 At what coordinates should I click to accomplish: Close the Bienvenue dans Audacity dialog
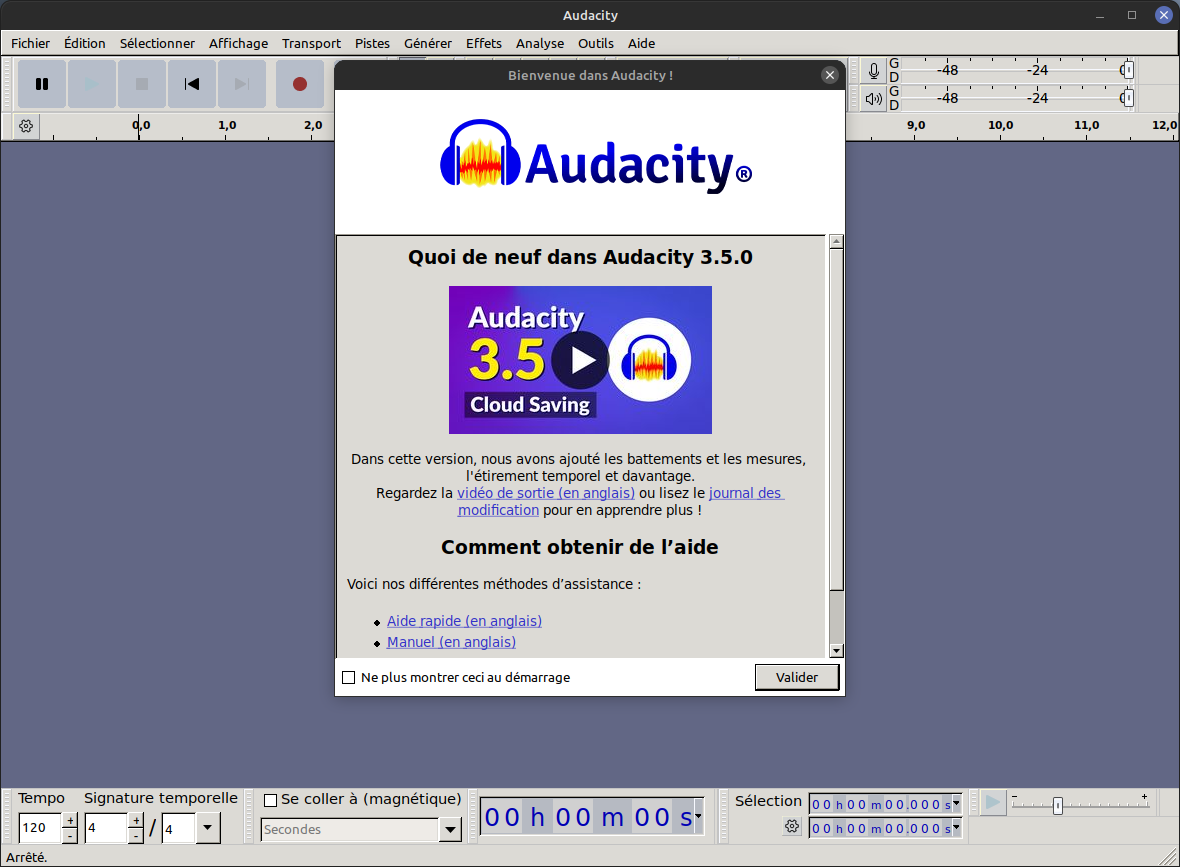point(829,75)
